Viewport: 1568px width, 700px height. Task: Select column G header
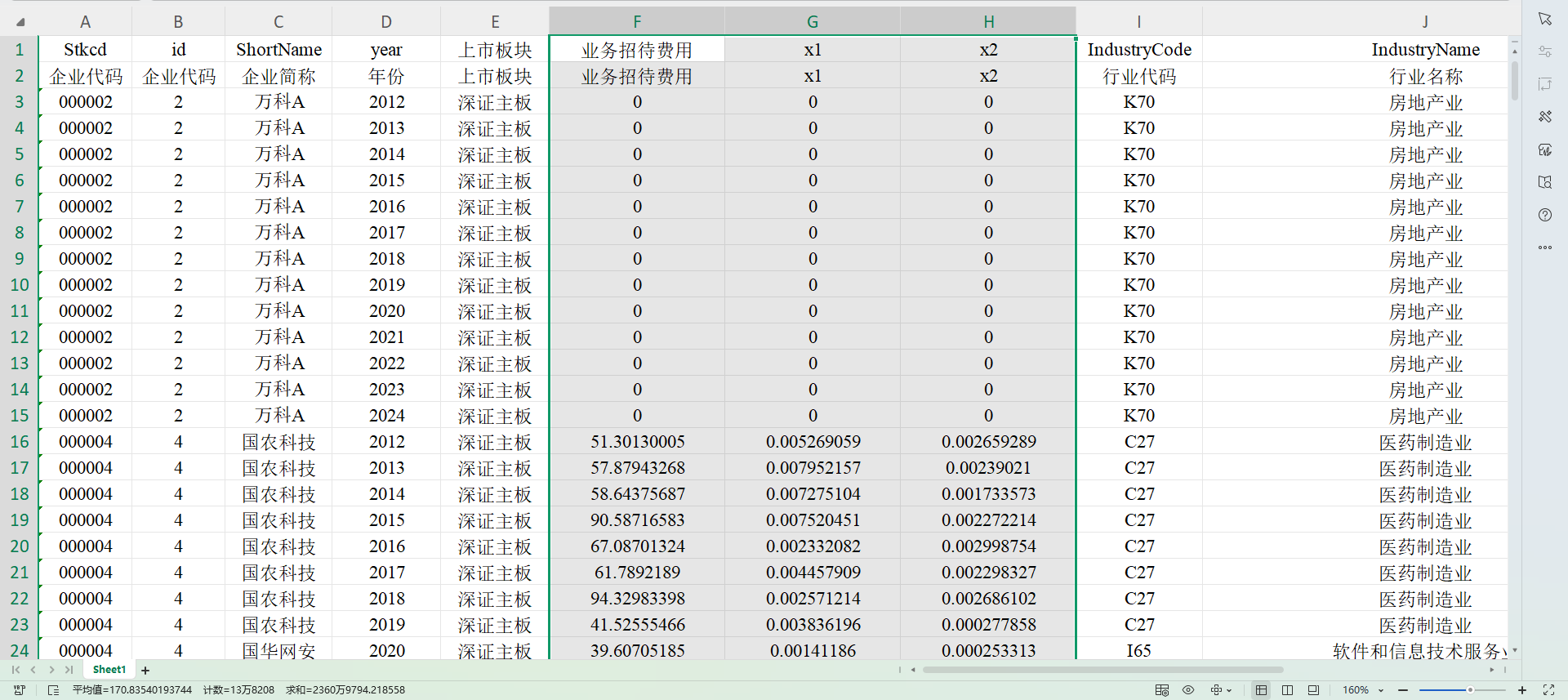[813, 22]
